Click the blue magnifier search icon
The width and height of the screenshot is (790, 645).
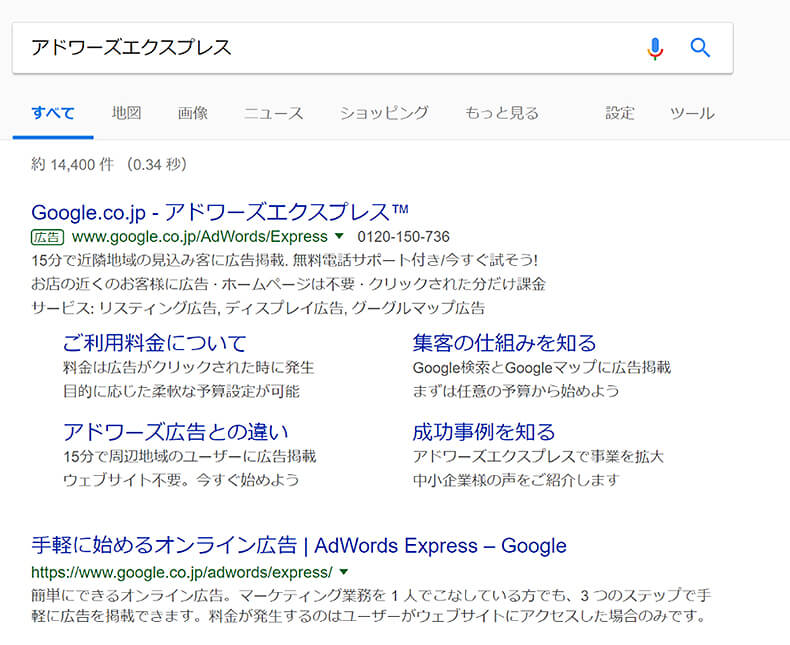point(700,48)
